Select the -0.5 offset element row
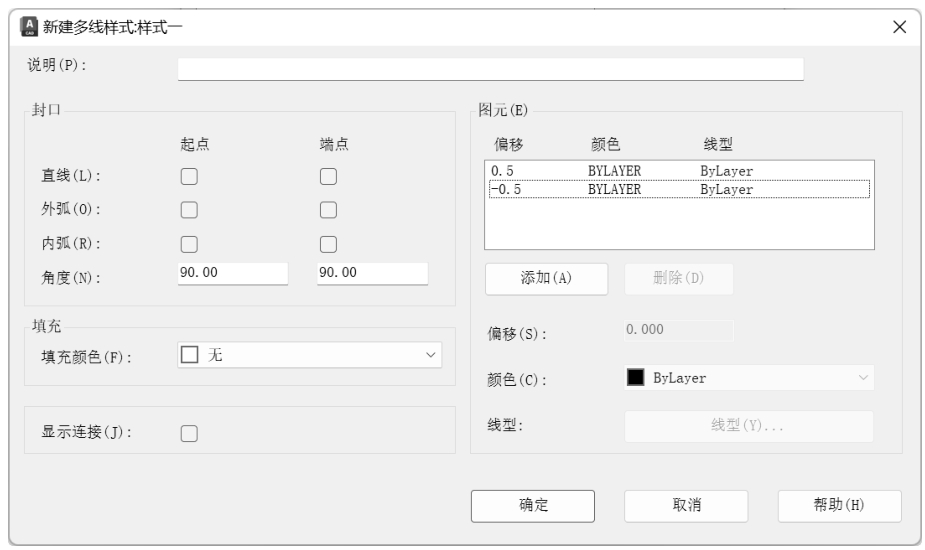 678,188
